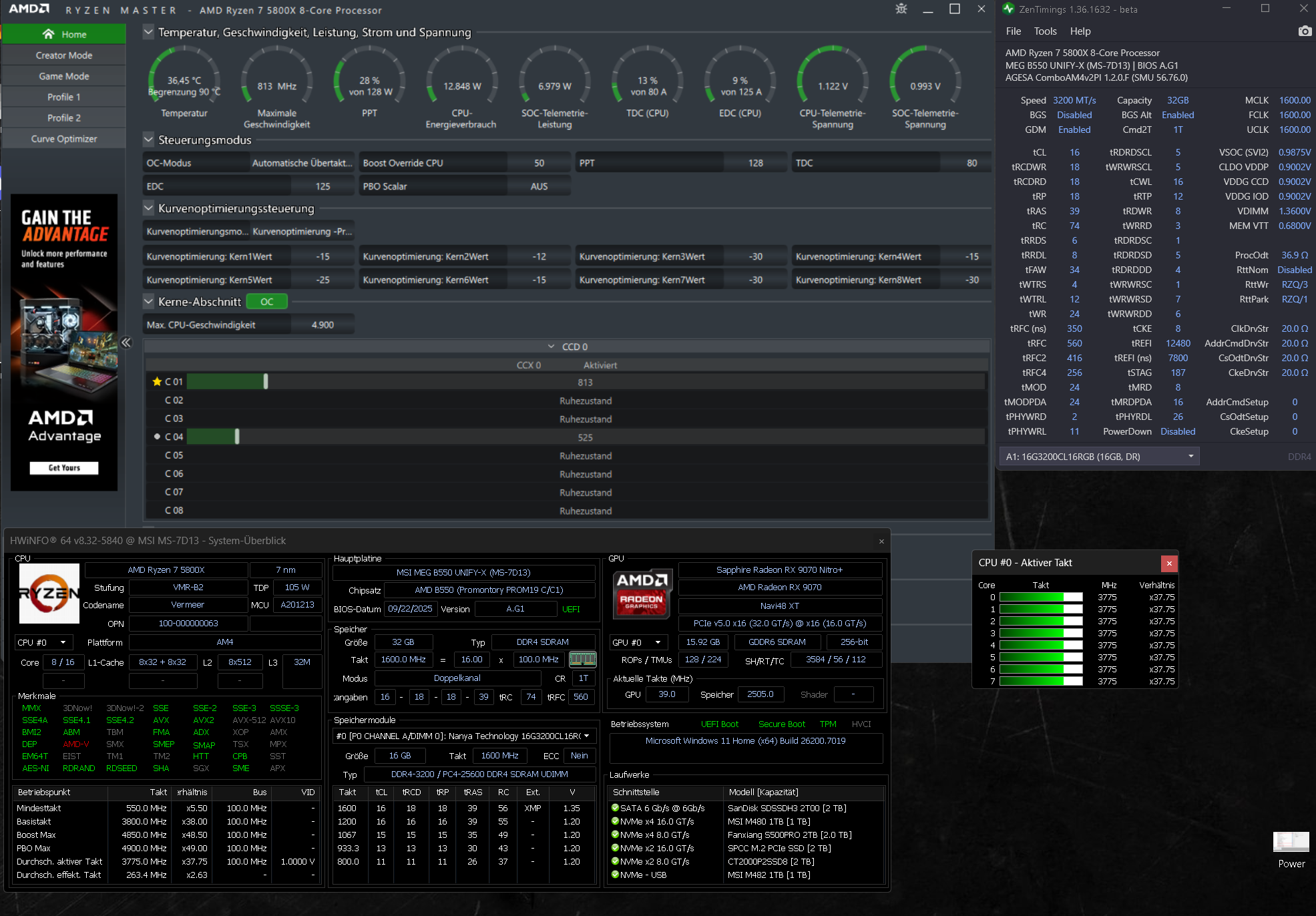
Task: Collapse the Steuerungsmodus section
Action: (x=149, y=140)
